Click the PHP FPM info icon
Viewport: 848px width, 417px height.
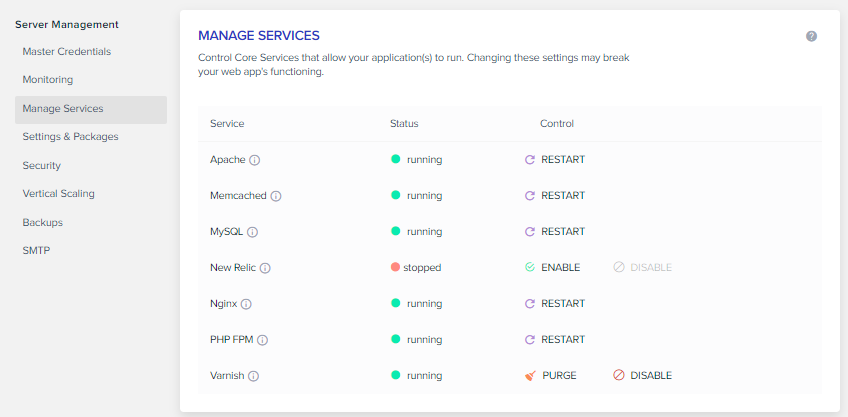pyautogui.click(x=263, y=340)
